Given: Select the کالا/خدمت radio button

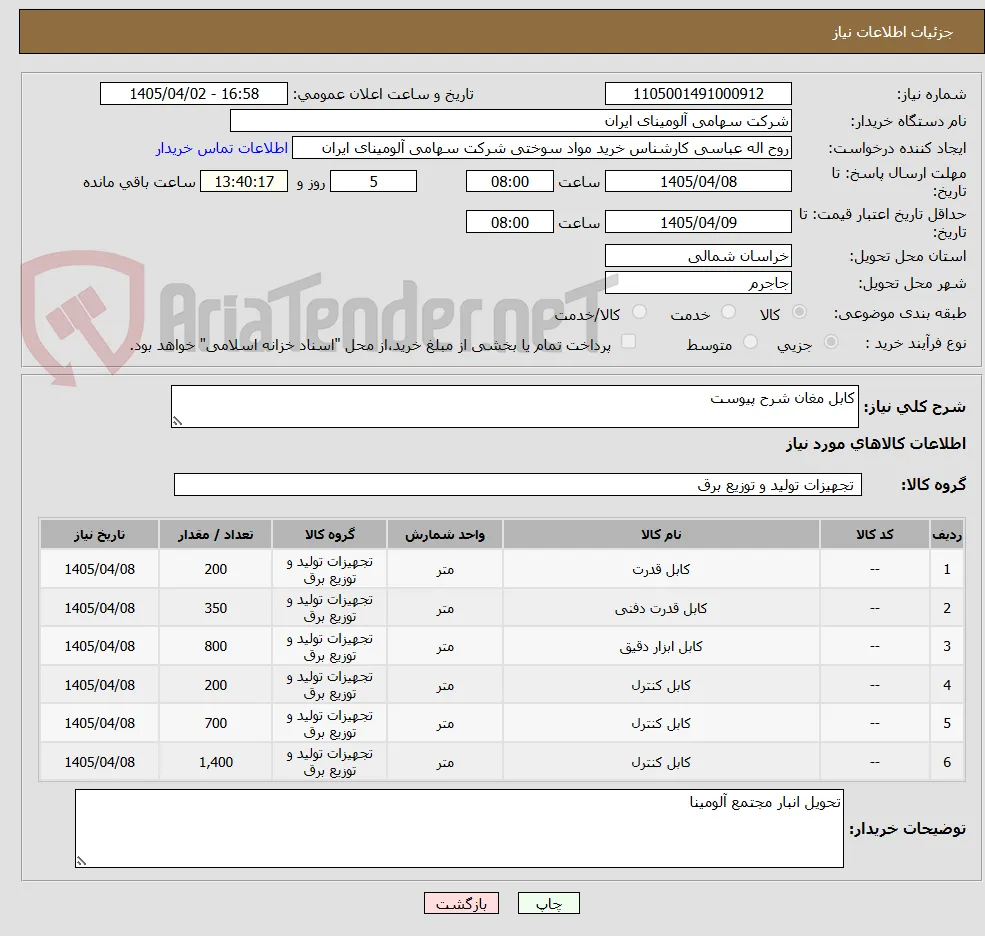Looking at the screenshot, I should click(x=639, y=312).
